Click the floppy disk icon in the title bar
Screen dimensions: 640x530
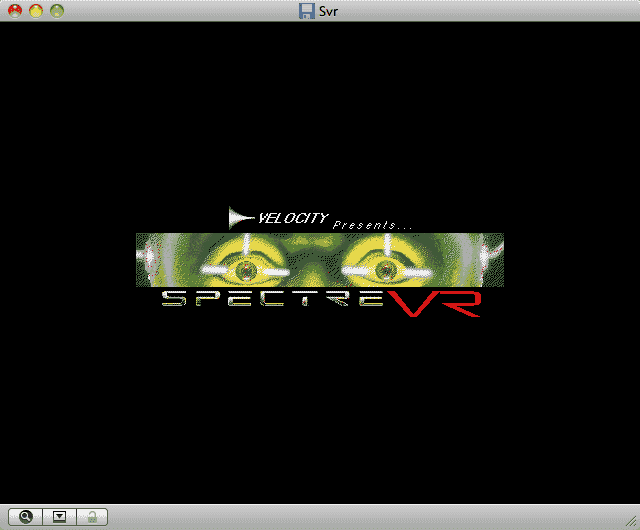tap(307, 11)
